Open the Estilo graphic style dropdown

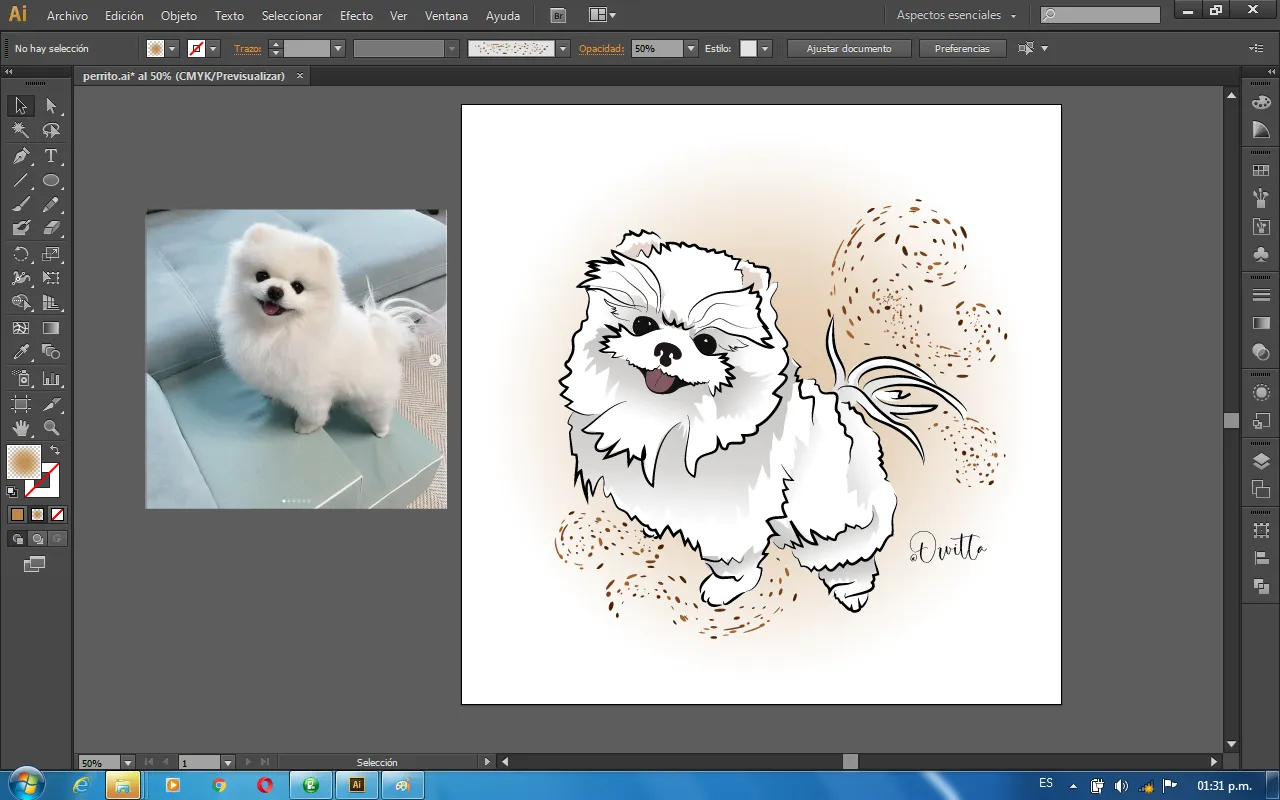[x=765, y=48]
